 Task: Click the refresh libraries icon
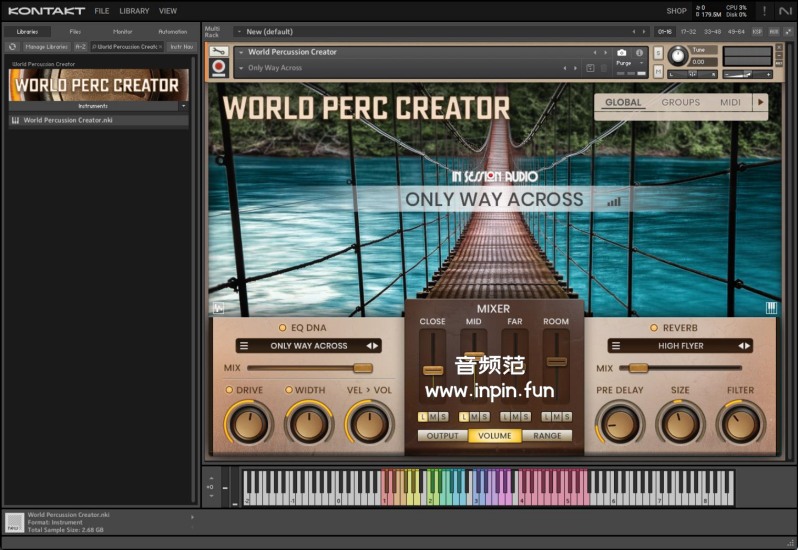[12, 46]
